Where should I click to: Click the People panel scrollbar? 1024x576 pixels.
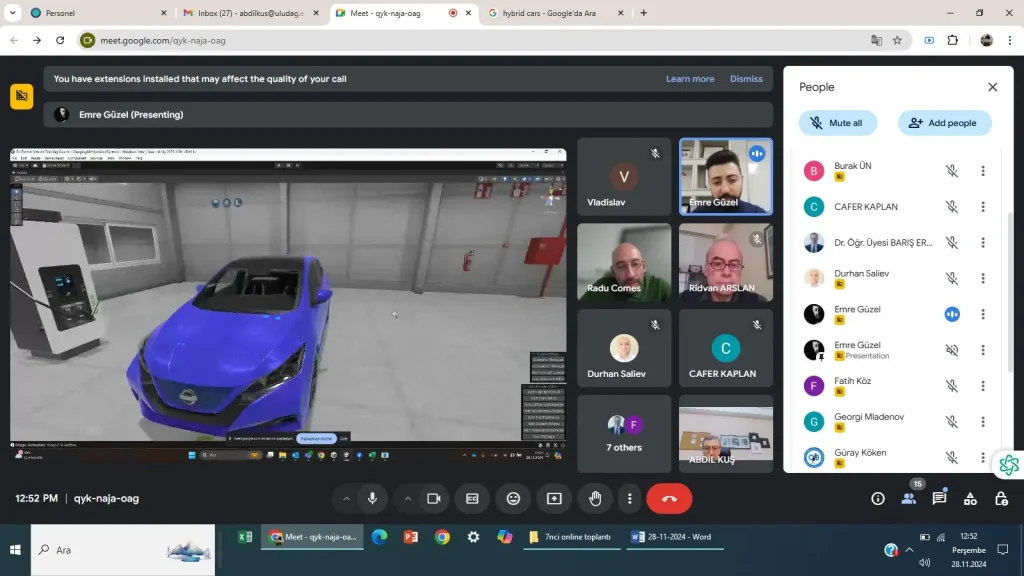click(x=1012, y=250)
